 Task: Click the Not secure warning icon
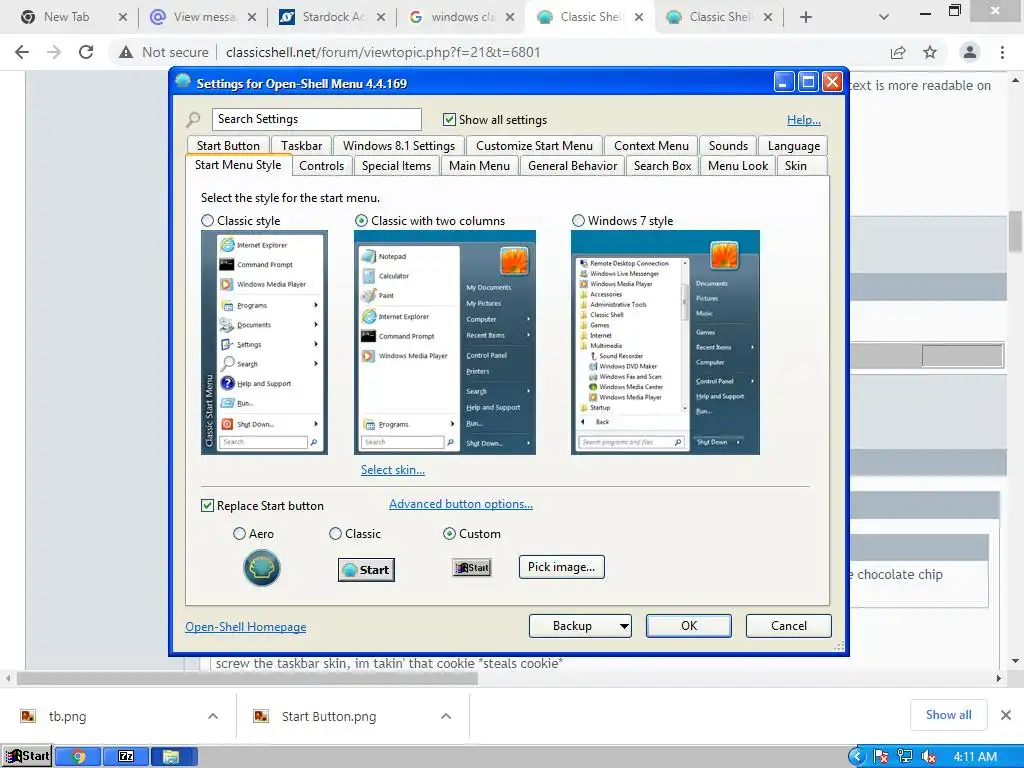126,52
